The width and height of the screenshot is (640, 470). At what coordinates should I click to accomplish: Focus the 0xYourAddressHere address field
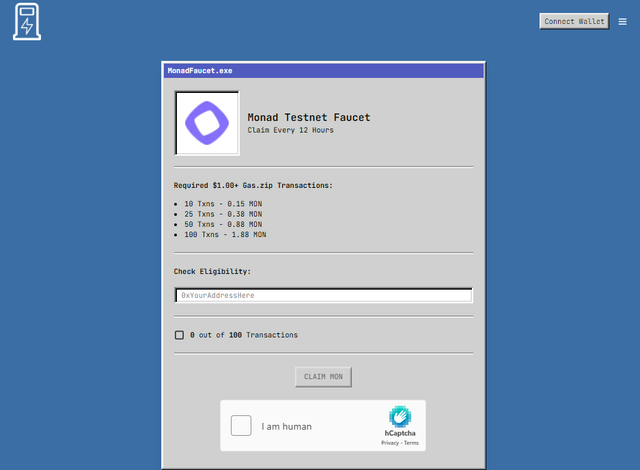(324, 295)
